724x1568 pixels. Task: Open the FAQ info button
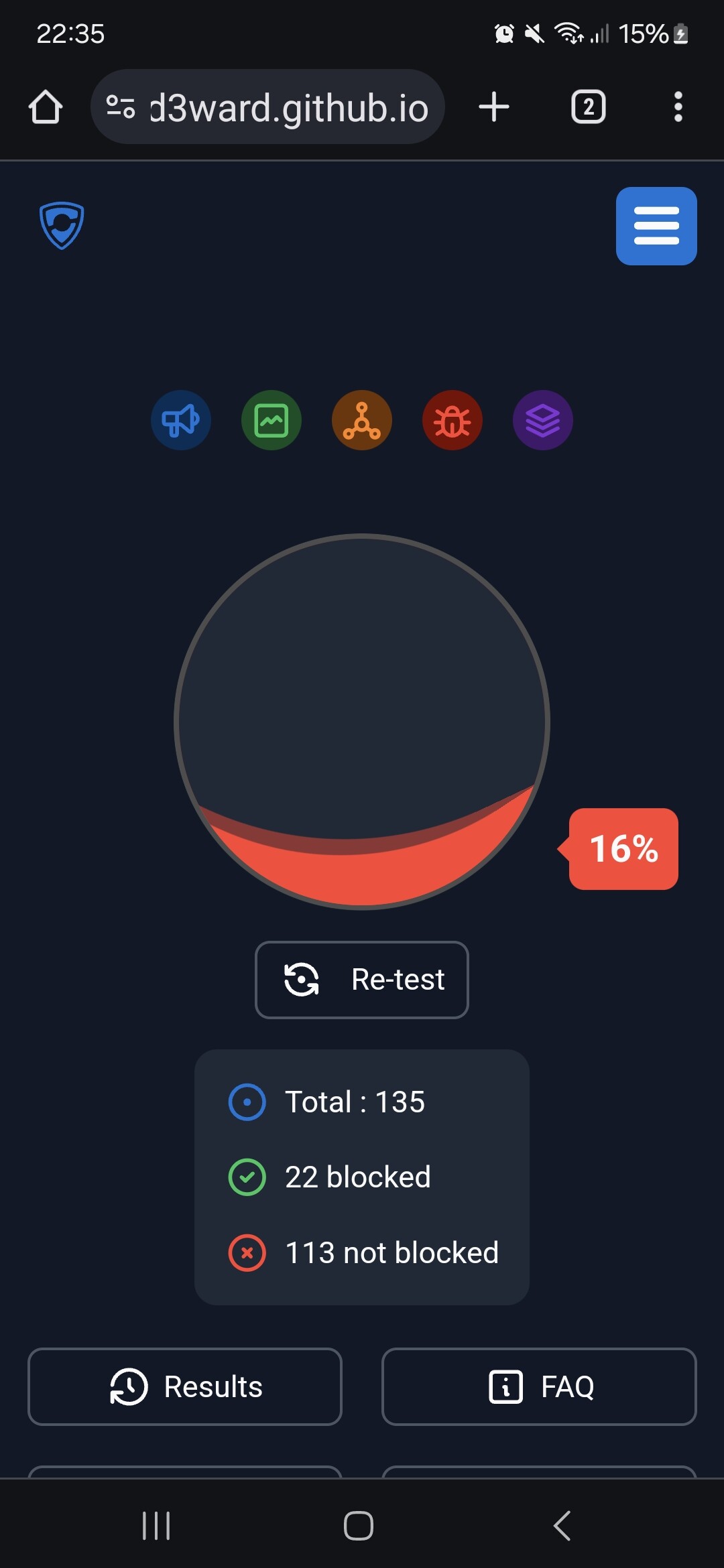tap(539, 1386)
